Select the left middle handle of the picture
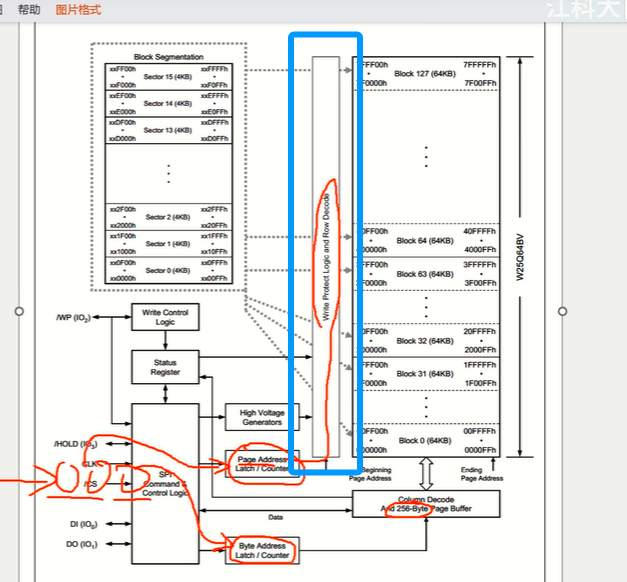 [19, 311]
